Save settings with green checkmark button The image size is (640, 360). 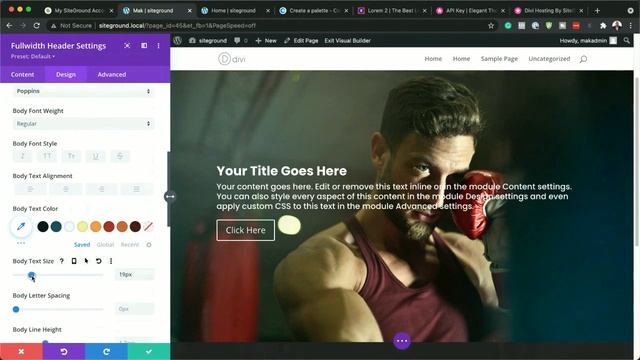(149, 351)
